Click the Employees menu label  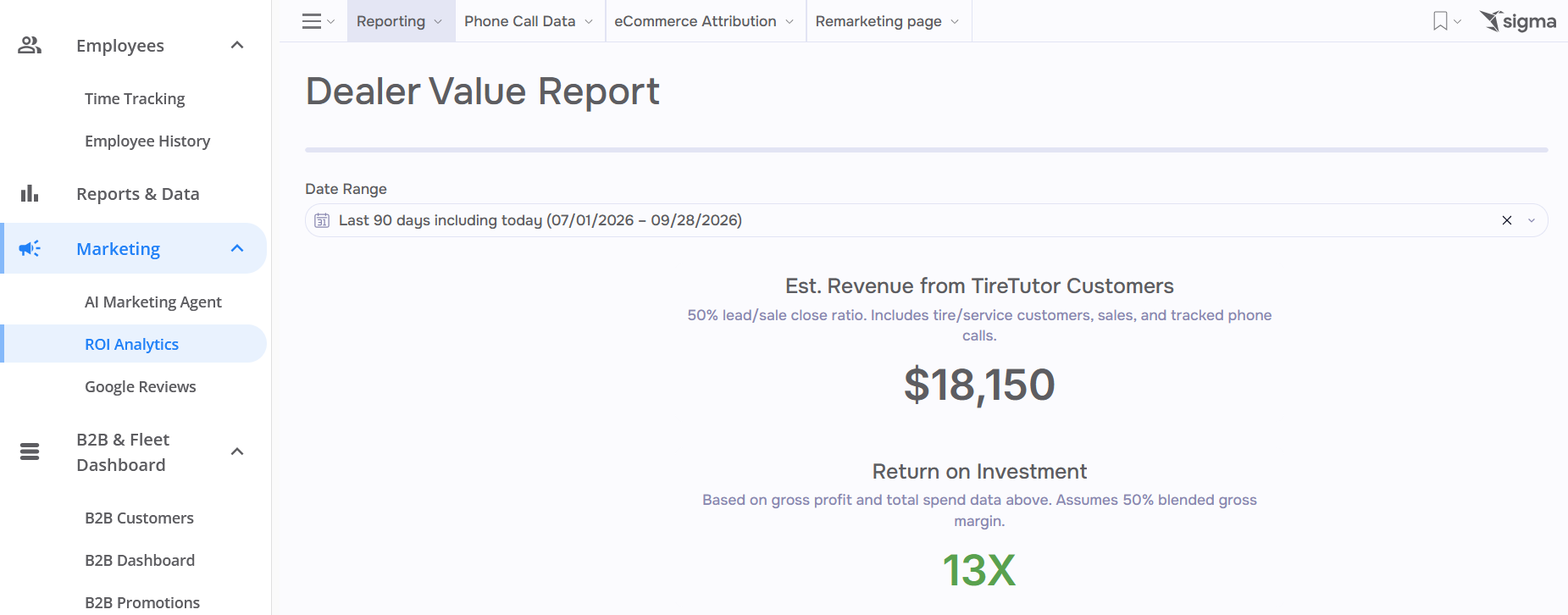click(120, 45)
